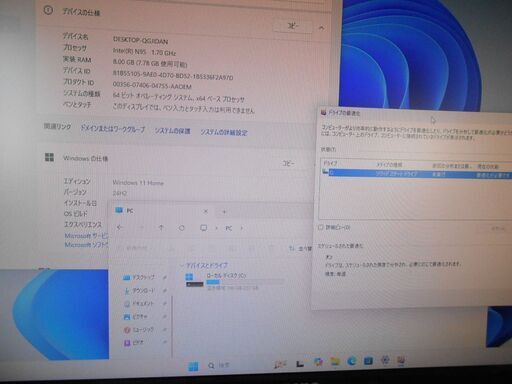Click Local Disk (C:) usage bar
Viewport: 512px width, 384px height.
click(x=245, y=282)
